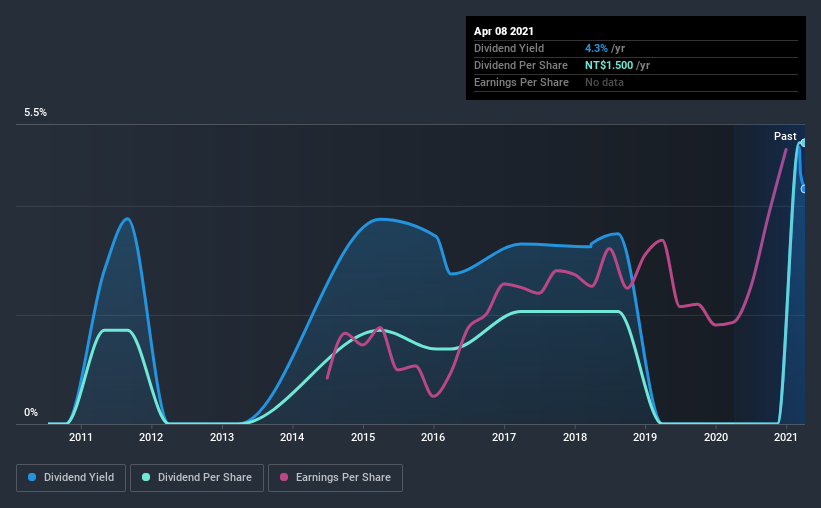The height and width of the screenshot is (508, 821).
Task: Toggle the Dividend Per Share legend button
Action: 197,478
